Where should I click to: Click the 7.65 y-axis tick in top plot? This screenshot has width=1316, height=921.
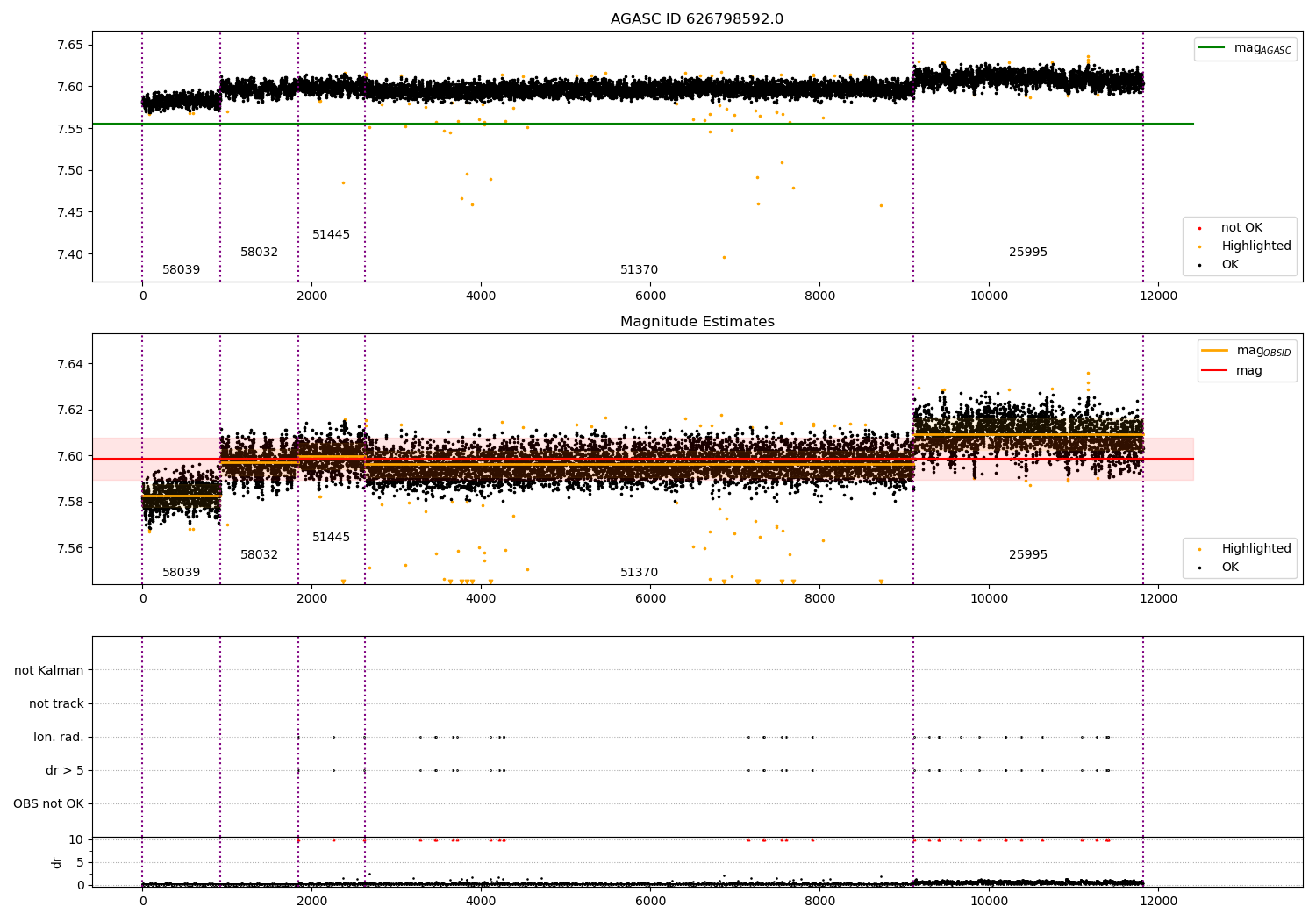click(x=70, y=45)
